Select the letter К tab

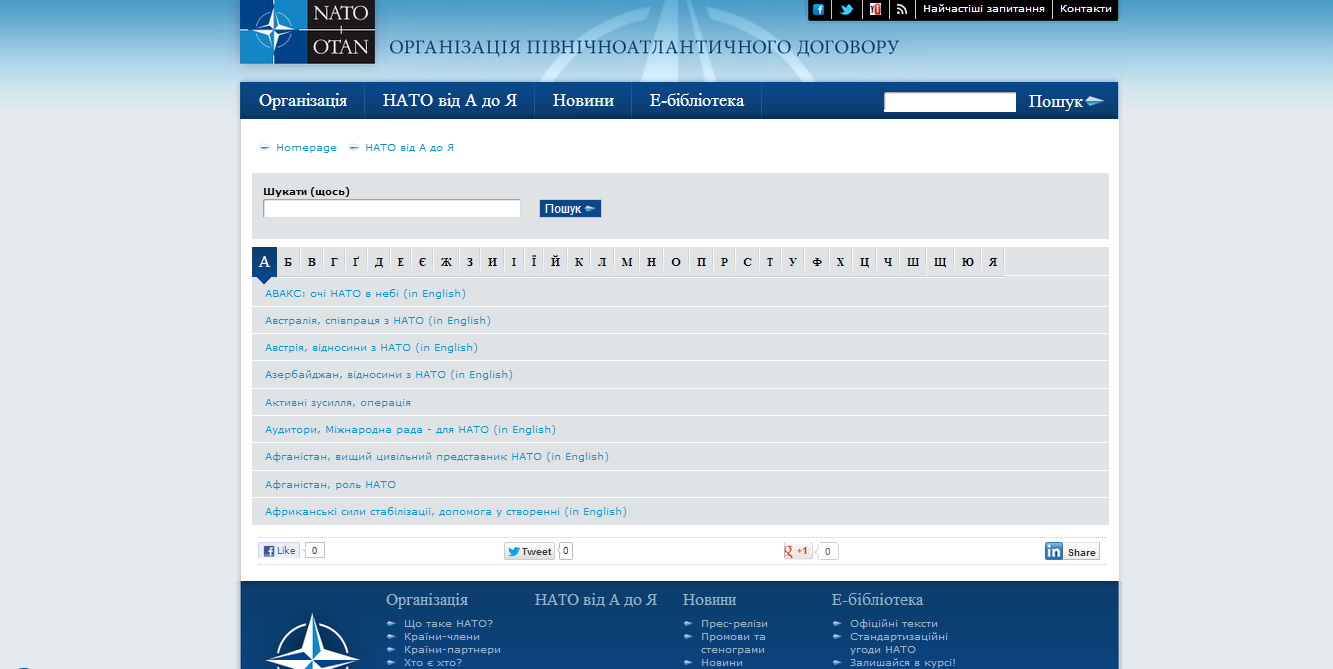(579, 262)
